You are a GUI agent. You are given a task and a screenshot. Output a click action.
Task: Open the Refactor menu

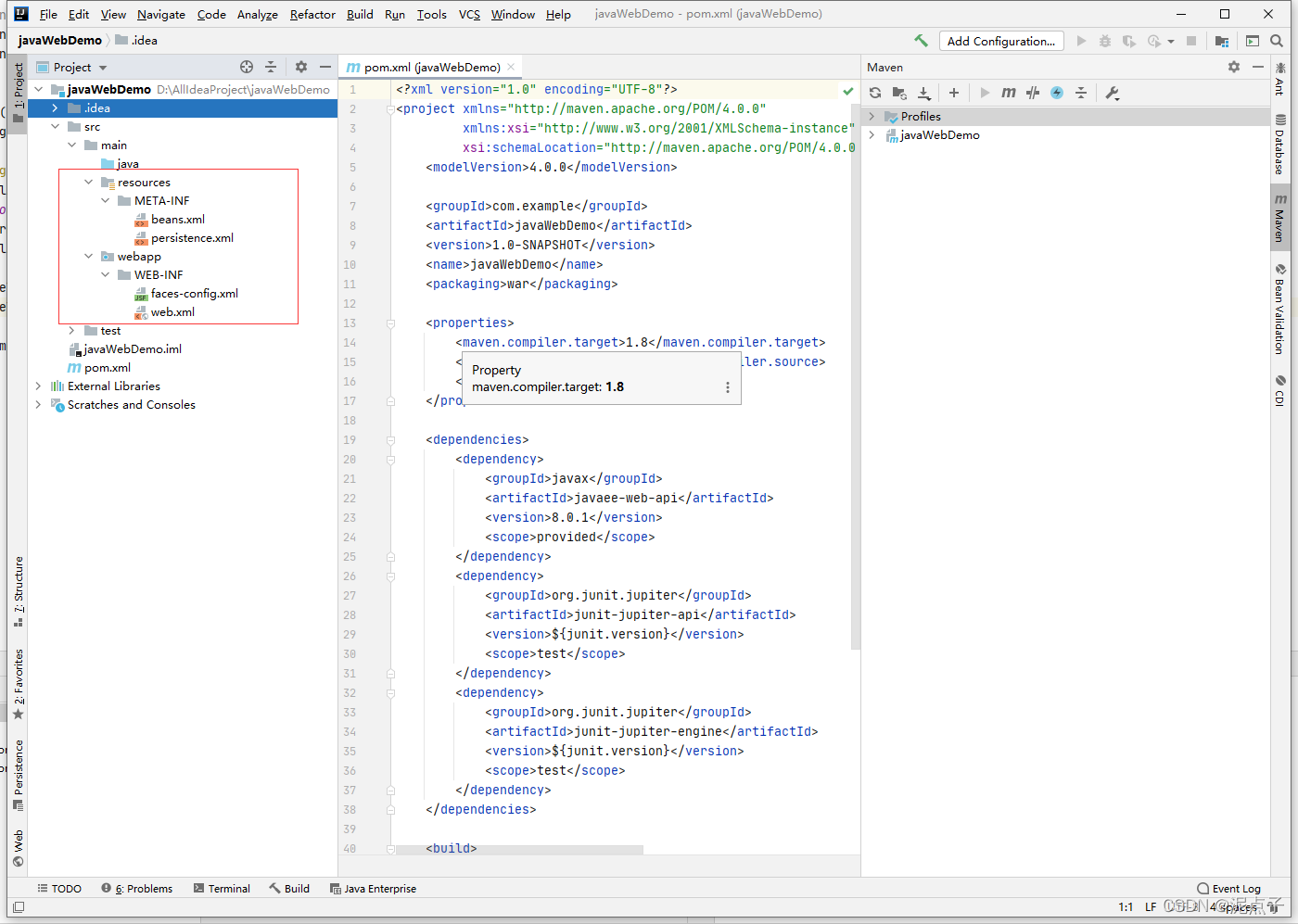tap(312, 14)
